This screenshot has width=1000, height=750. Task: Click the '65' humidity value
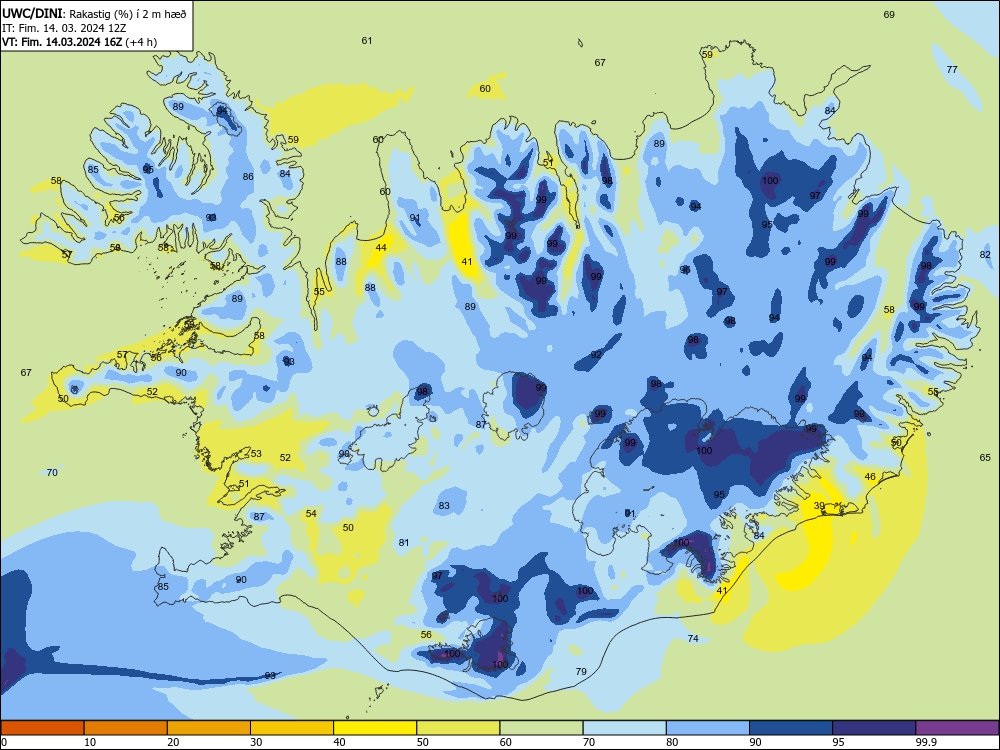[985, 457]
